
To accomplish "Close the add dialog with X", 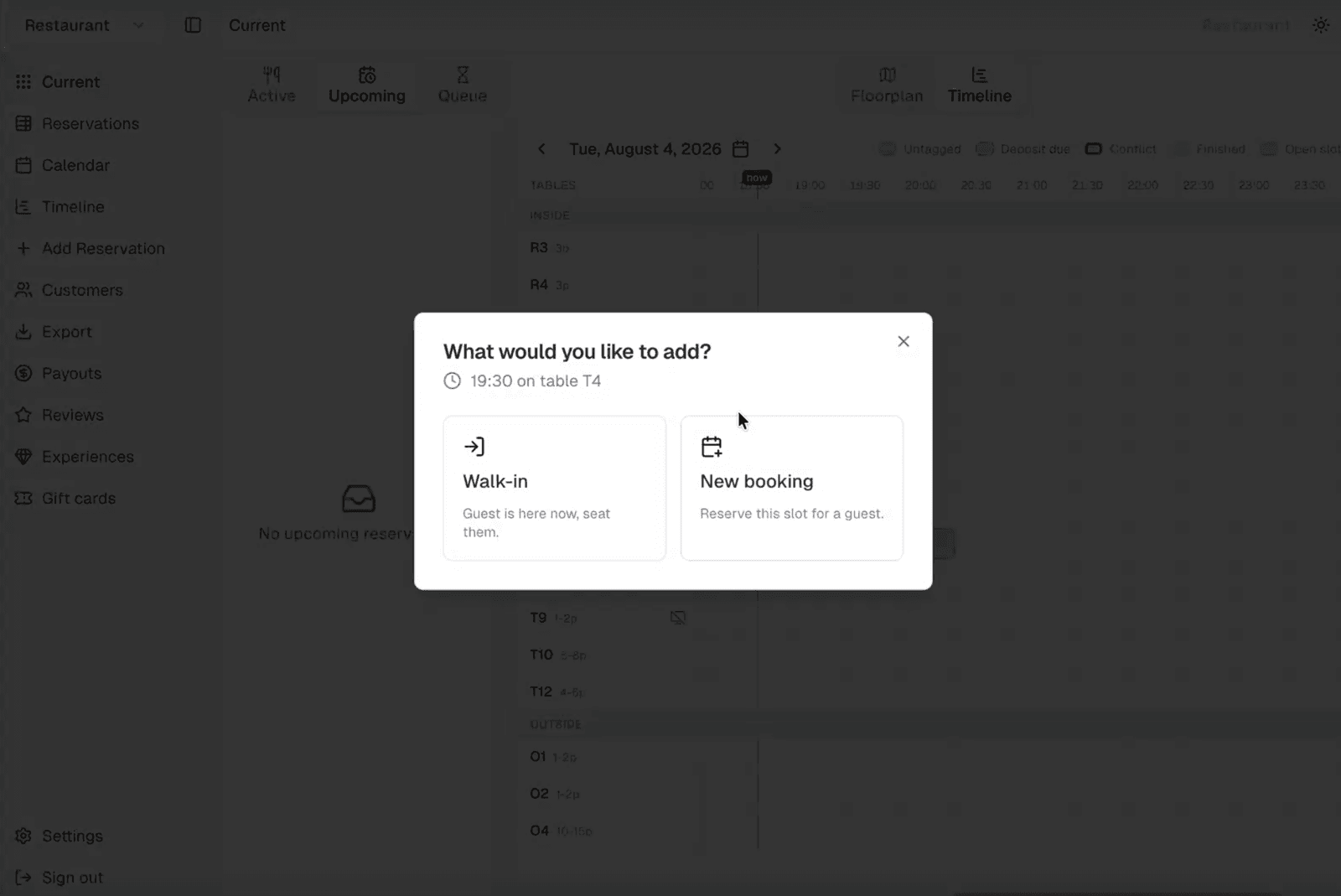I will [903, 341].
